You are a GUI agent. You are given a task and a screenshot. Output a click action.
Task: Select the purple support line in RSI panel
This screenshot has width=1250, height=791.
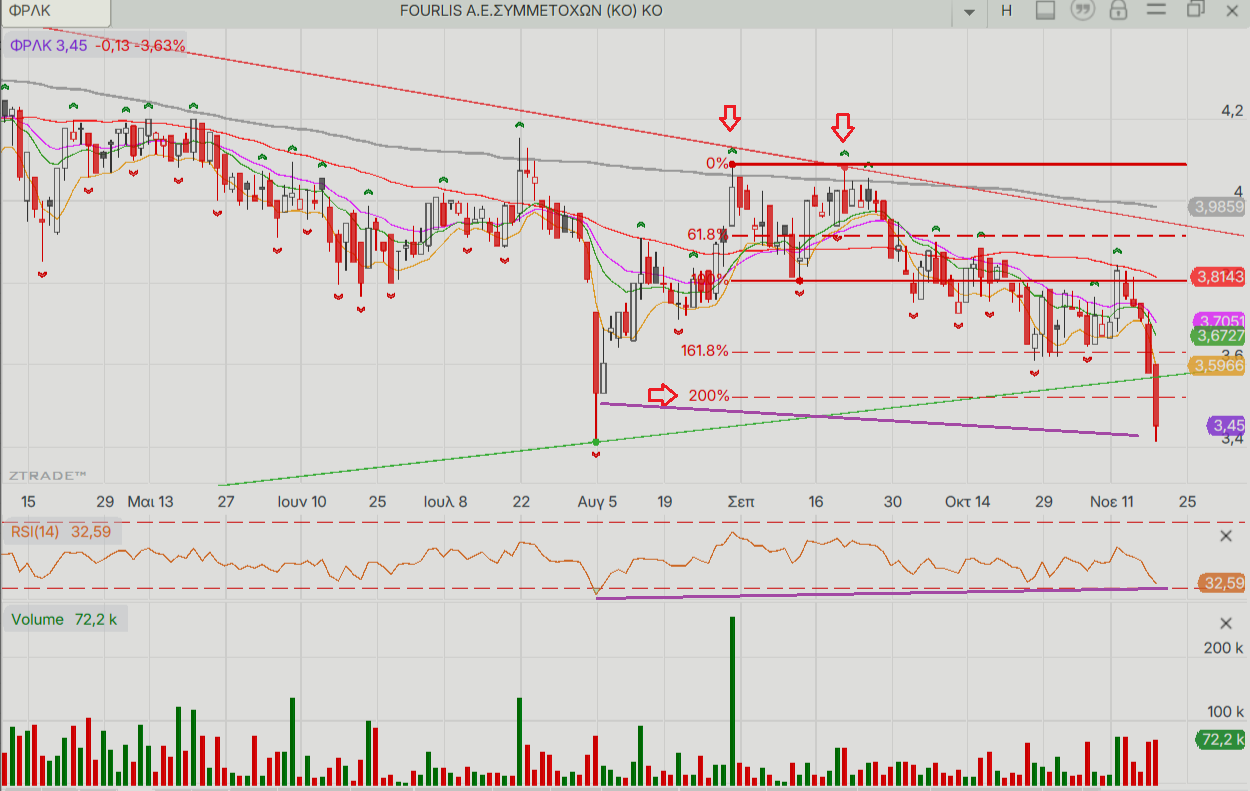(x=880, y=593)
